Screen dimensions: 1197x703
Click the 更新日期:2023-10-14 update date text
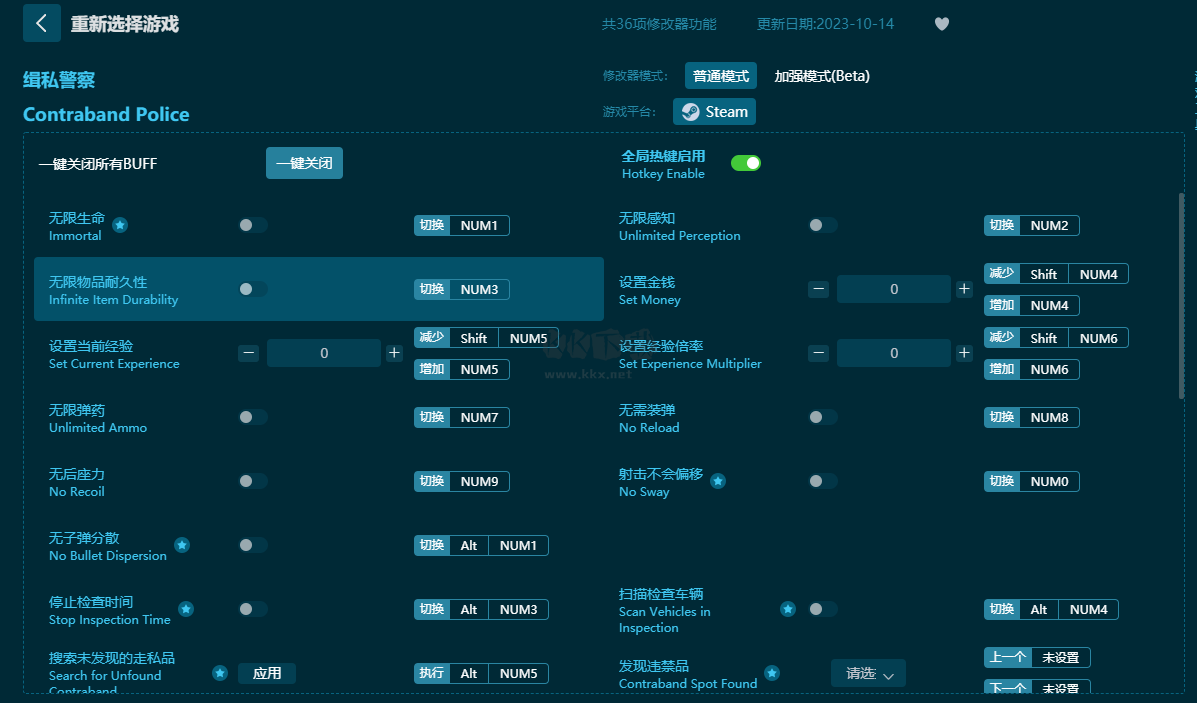[825, 24]
